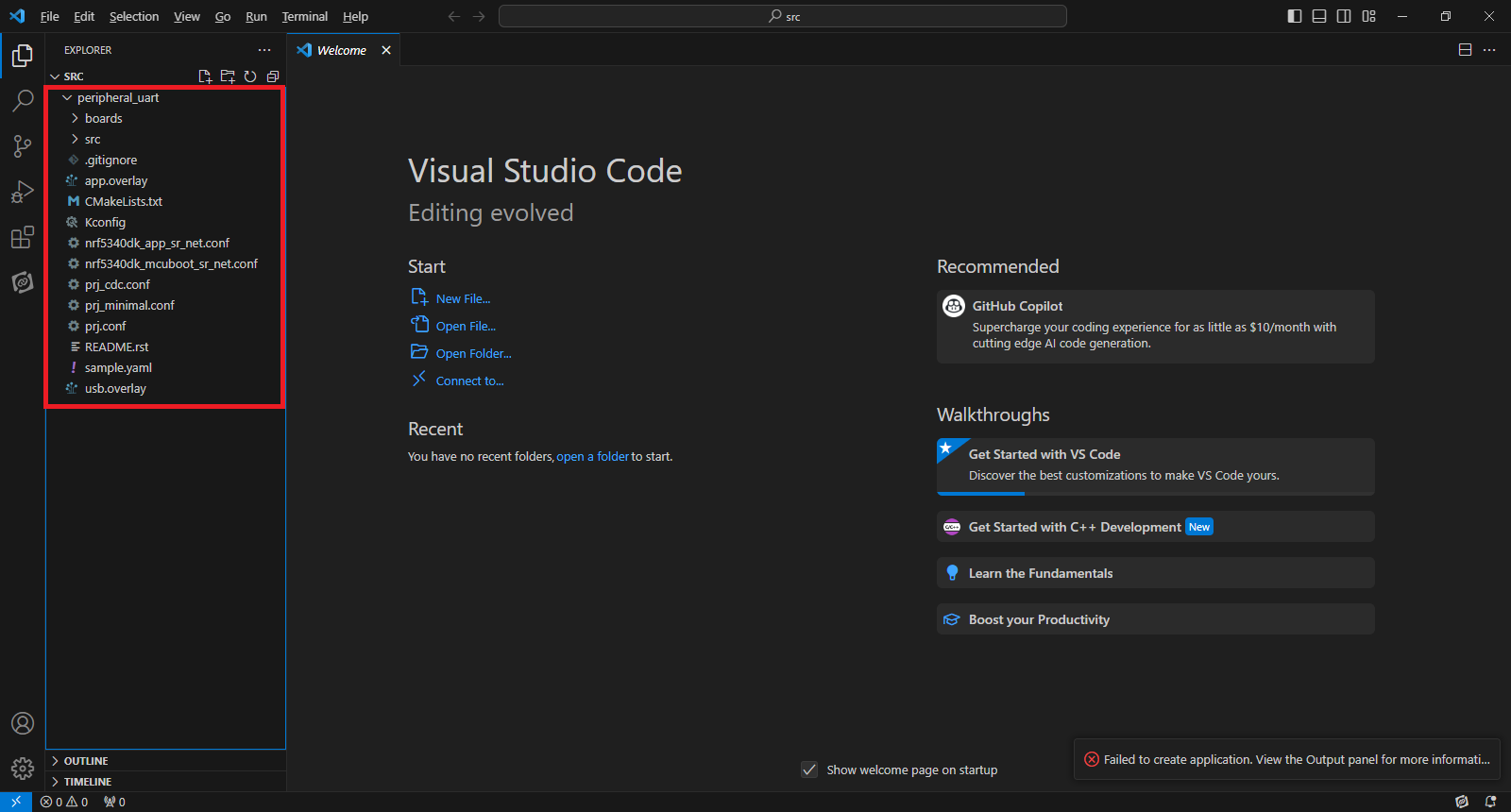1511x812 pixels.
Task: Click the Open Folder... link
Action: (473, 354)
